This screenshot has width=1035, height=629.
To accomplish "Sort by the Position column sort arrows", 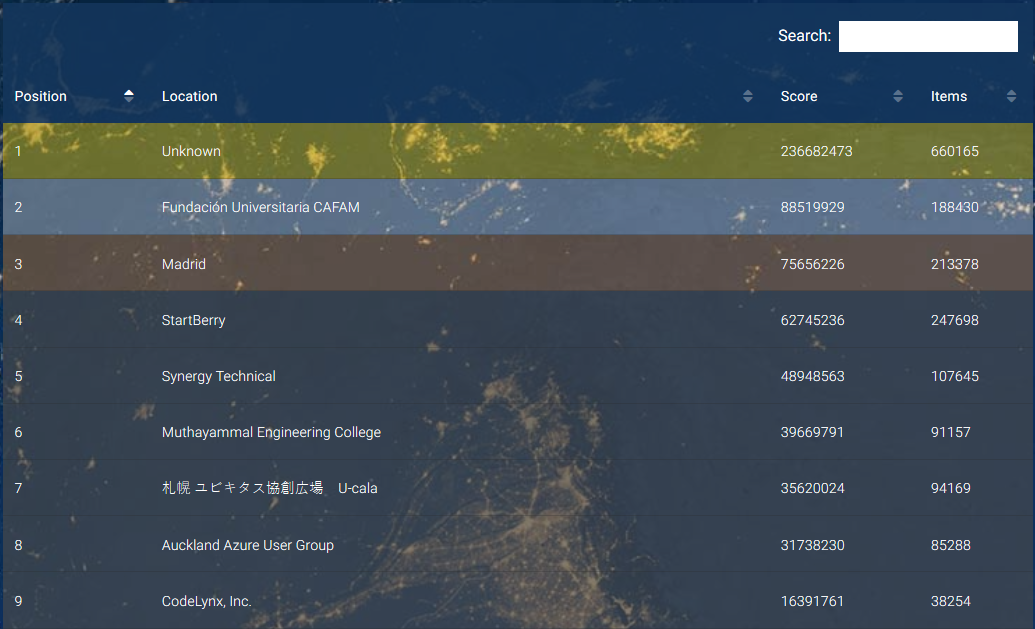I will pos(129,96).
